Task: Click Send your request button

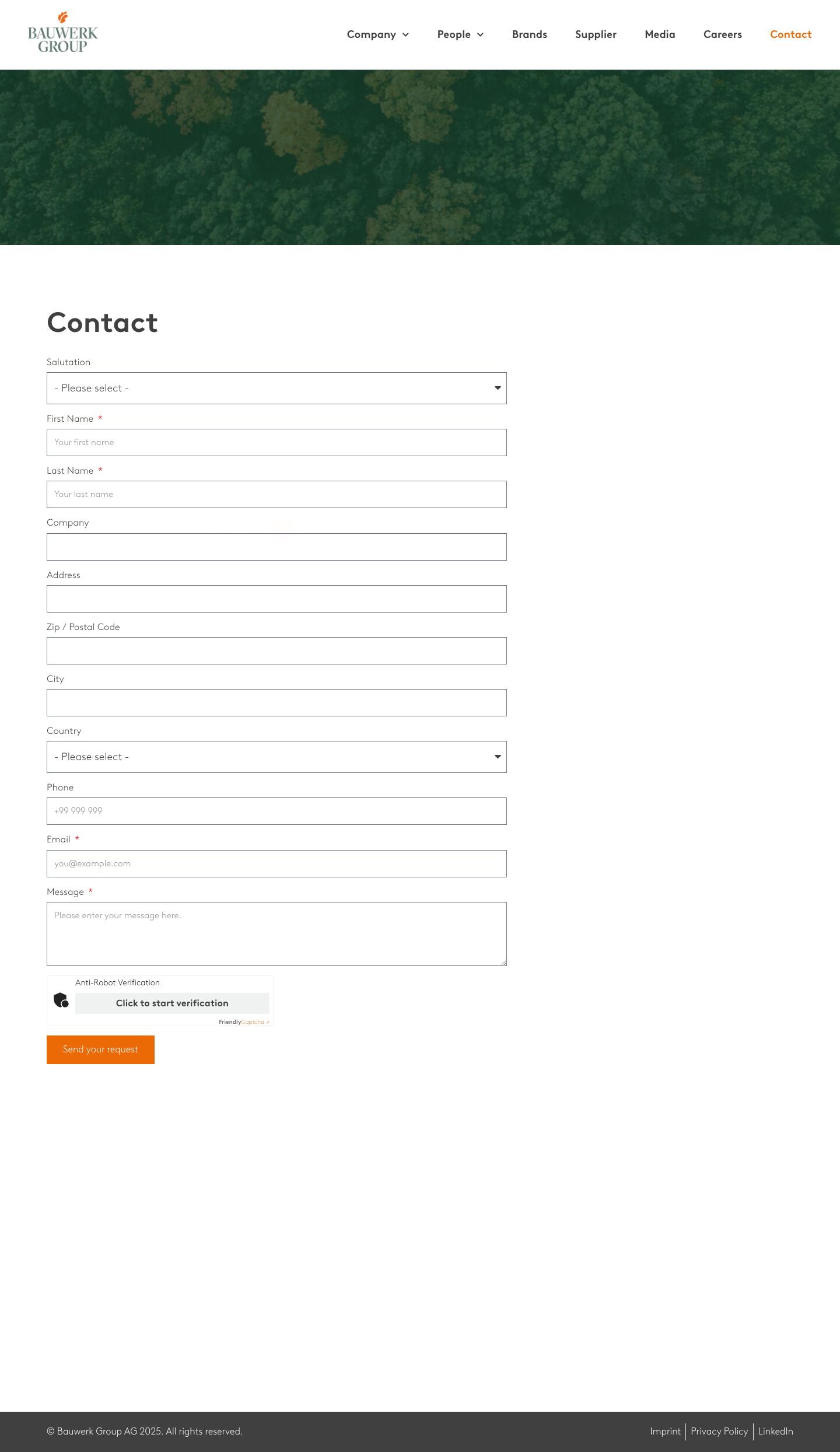Action: [x=100, y=1049]
